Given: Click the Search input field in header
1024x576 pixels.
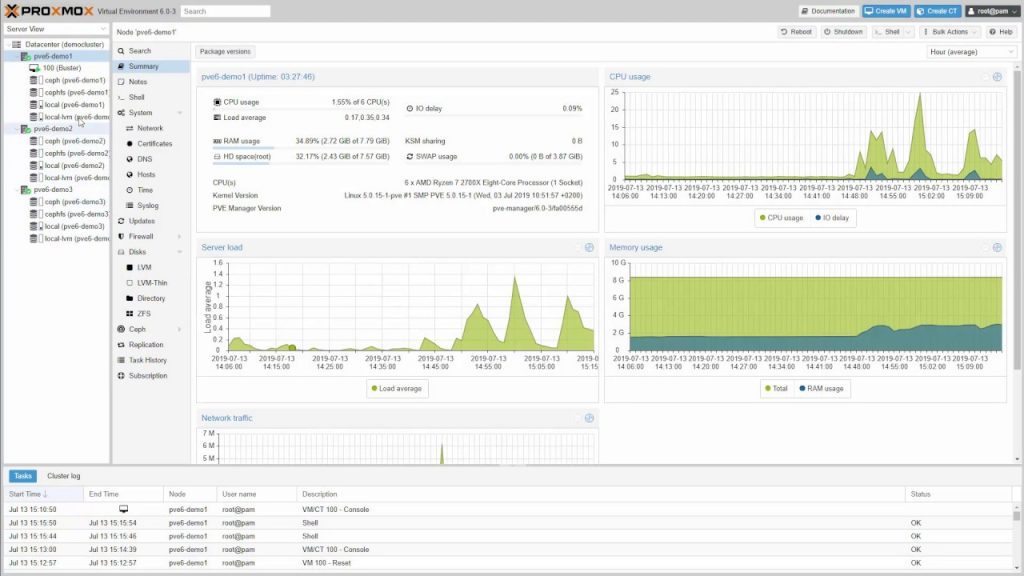Looking at the screenshot, I should pyautogui.click(x=225, y=11).
